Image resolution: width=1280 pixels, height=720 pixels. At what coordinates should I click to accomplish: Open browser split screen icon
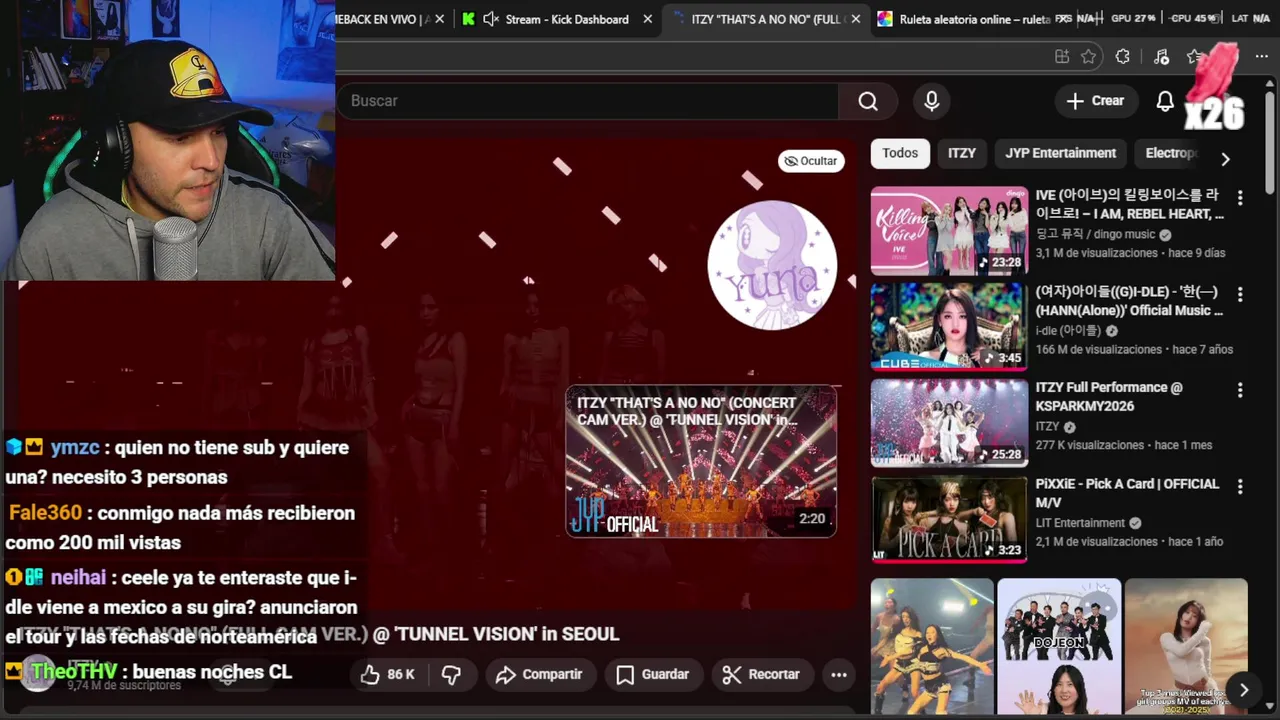point(1062,57)
